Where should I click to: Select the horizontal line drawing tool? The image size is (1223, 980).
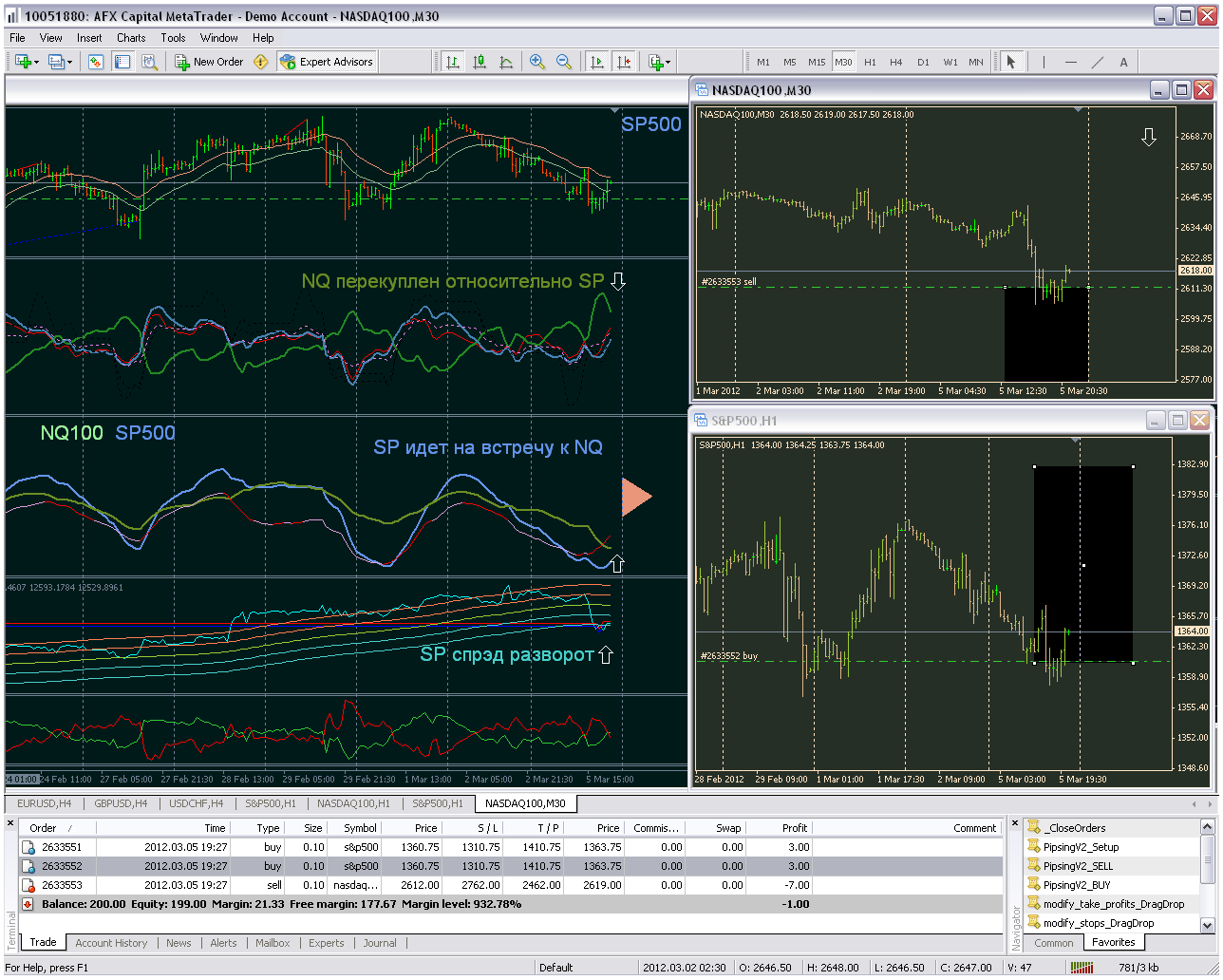(1071, 62)
